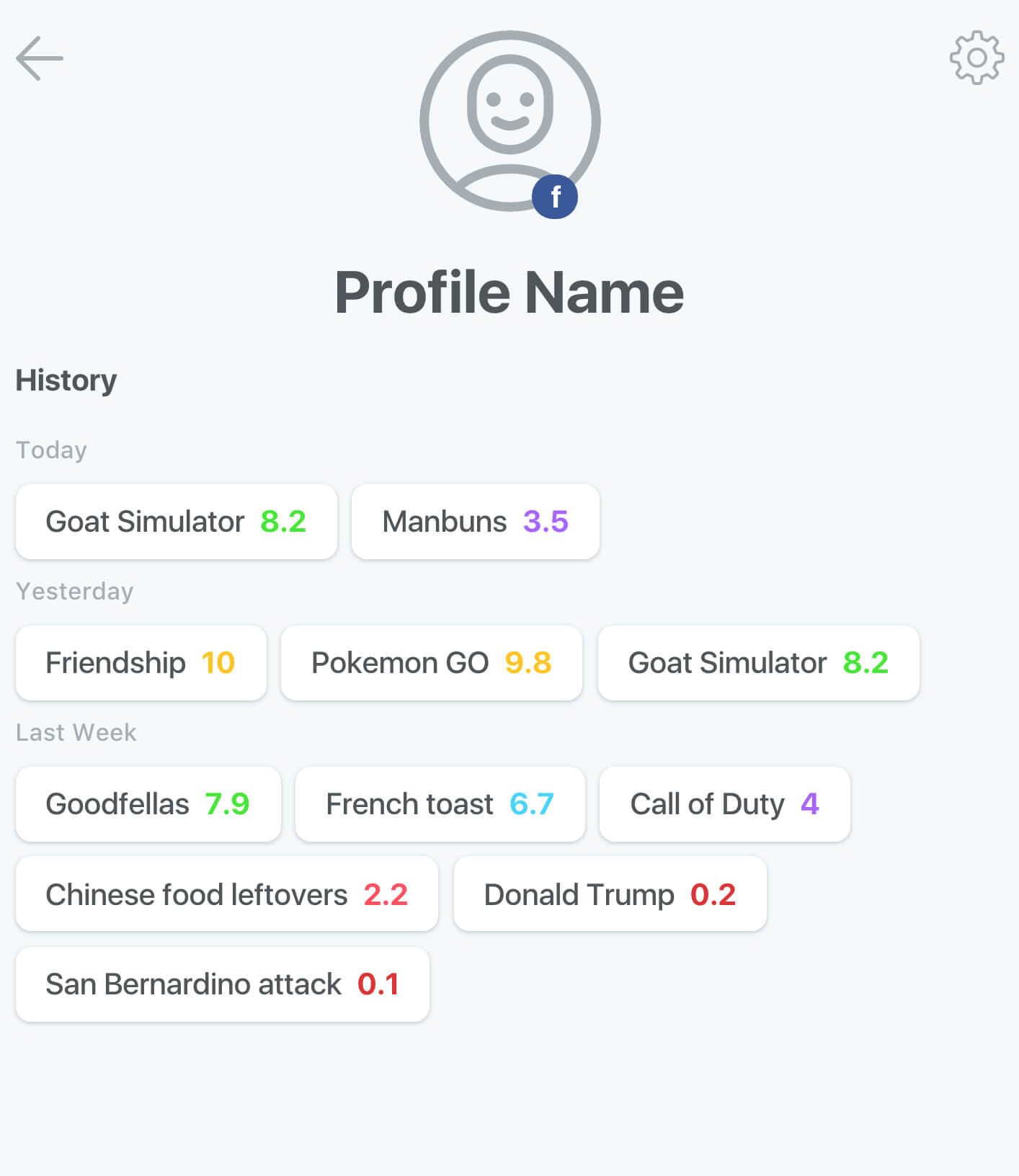Screen dimensions: 1019x1176
Task: Click the Last Week section label
Action: point(76,733)
